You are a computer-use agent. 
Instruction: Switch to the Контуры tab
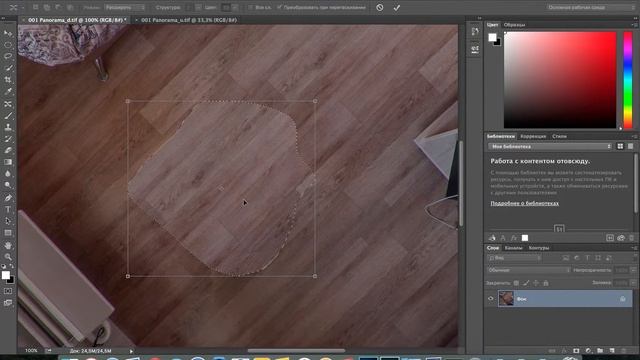point(539,248)
